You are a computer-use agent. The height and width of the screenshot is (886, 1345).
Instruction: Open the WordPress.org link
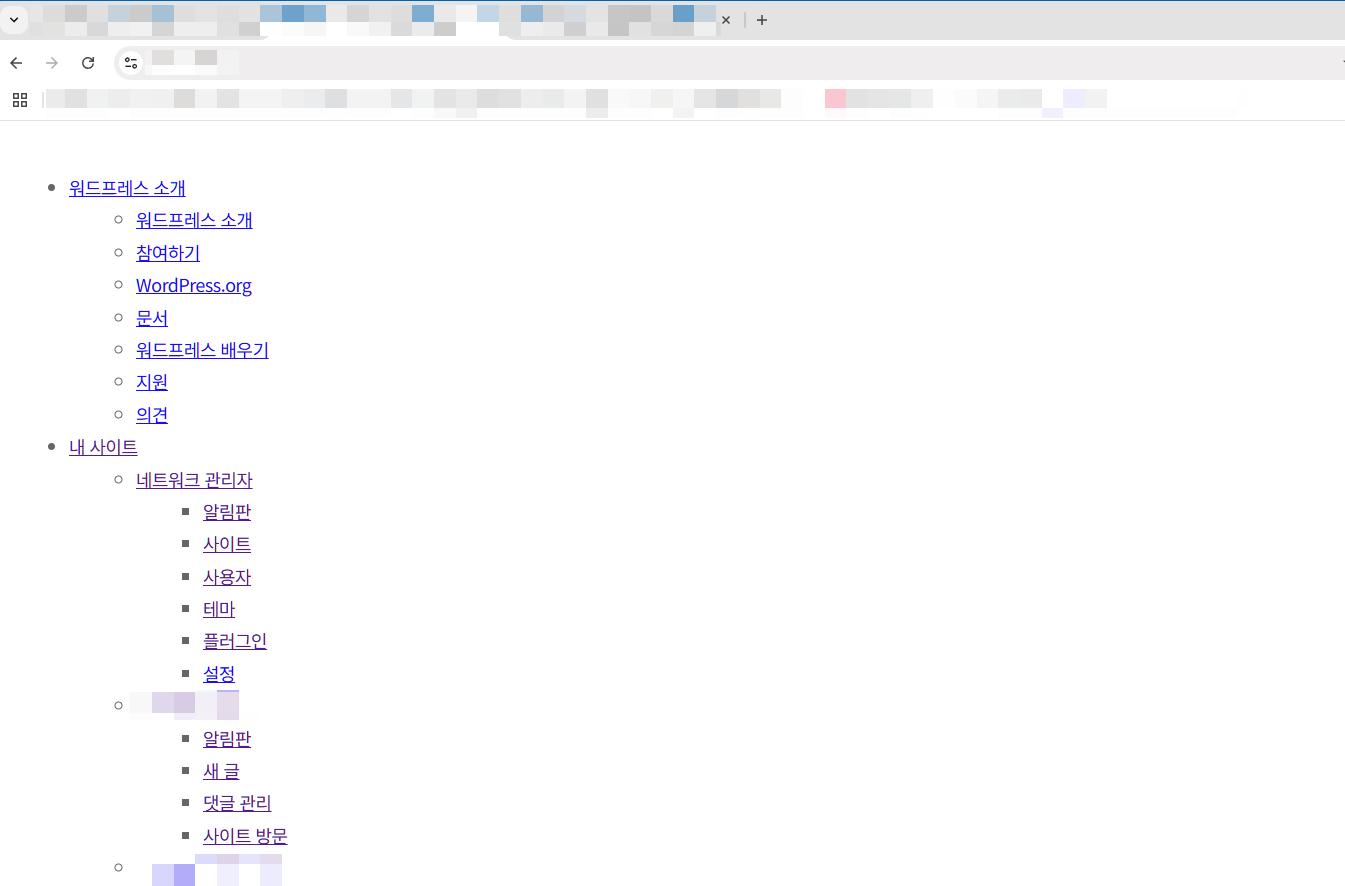(193, 285)
